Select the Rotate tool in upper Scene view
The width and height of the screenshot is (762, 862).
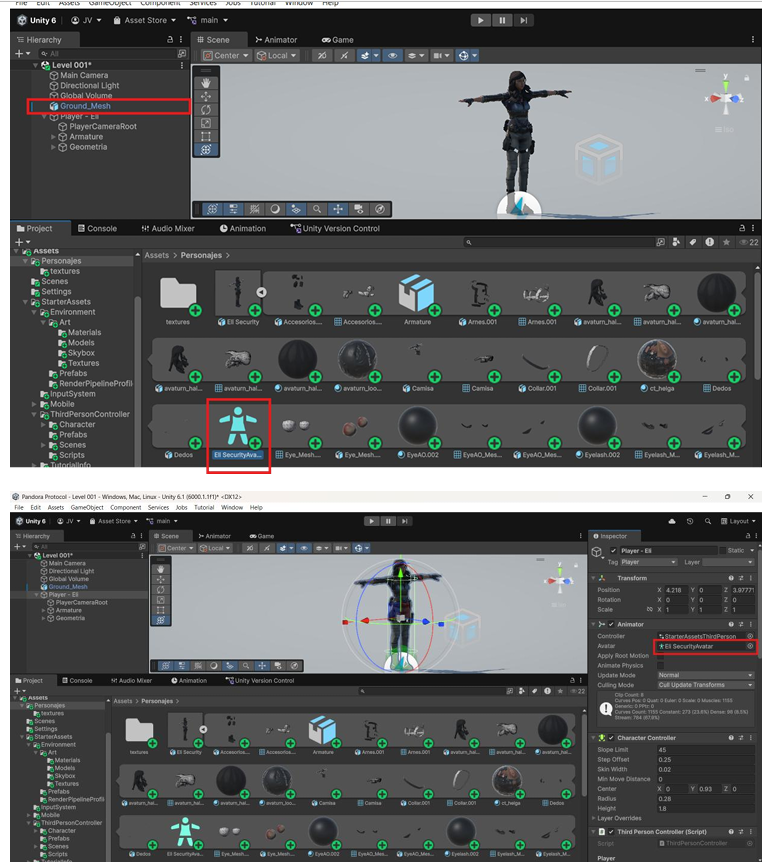206,110
